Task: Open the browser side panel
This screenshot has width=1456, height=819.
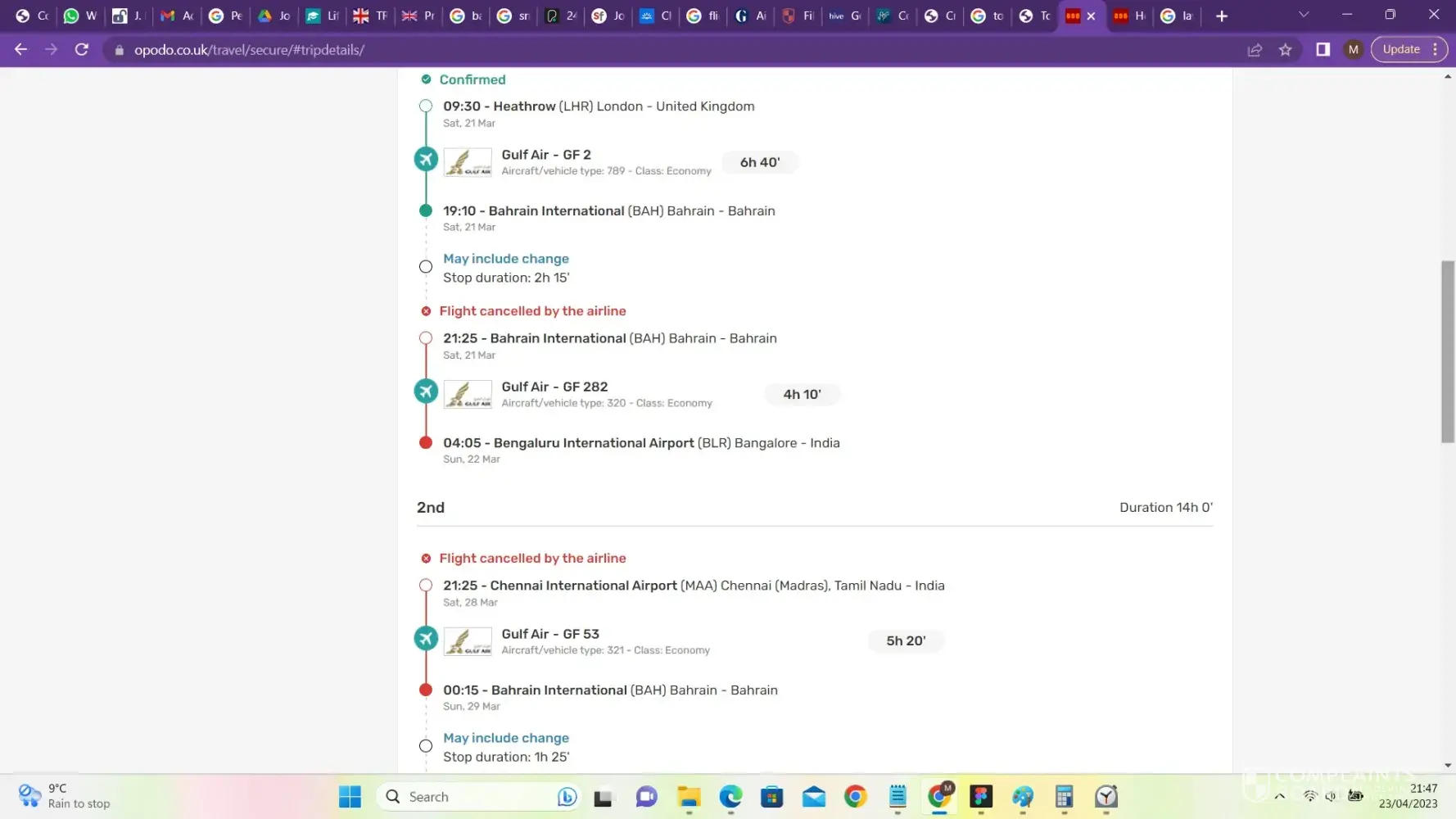Action: [x=1323, y=50]
